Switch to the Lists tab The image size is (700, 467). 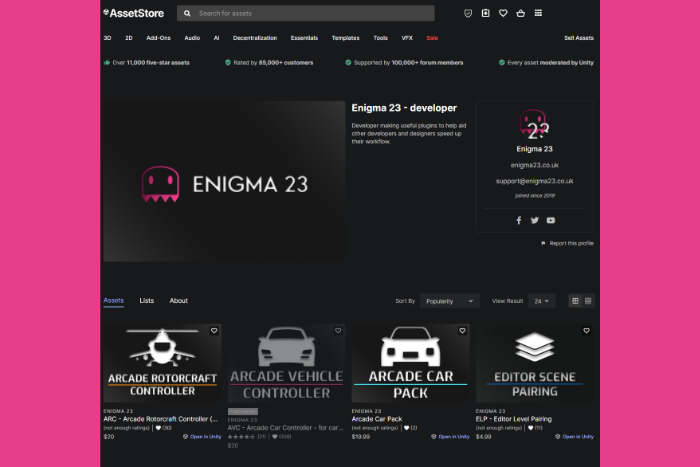pyautogui.click(x=147, y=301)
